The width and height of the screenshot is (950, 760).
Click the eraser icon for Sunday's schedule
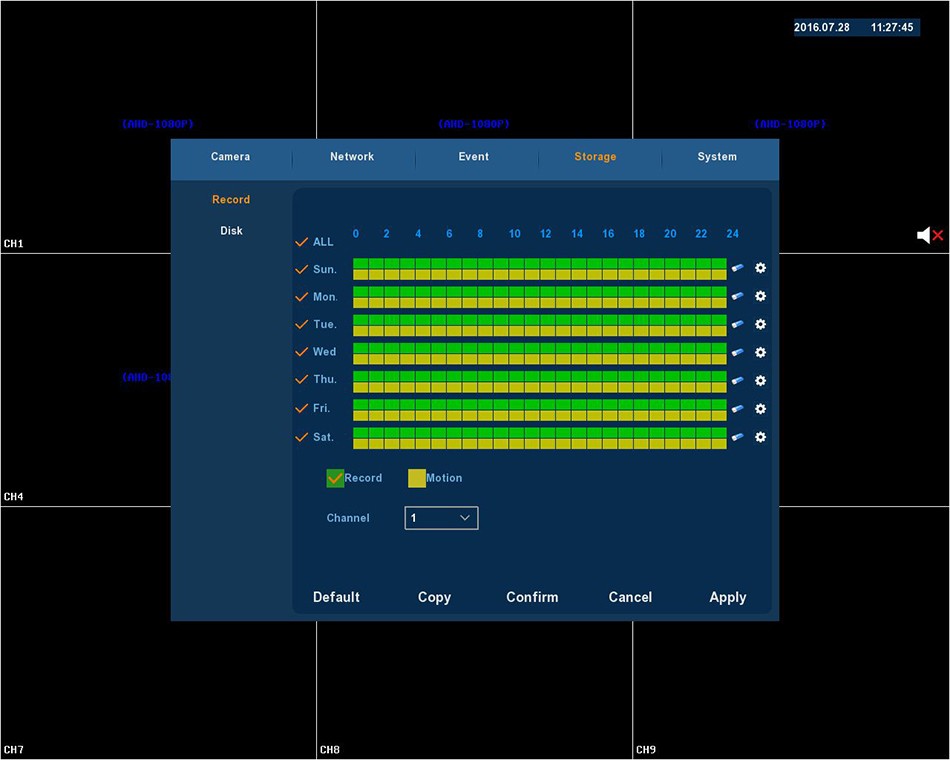[737, 269]
